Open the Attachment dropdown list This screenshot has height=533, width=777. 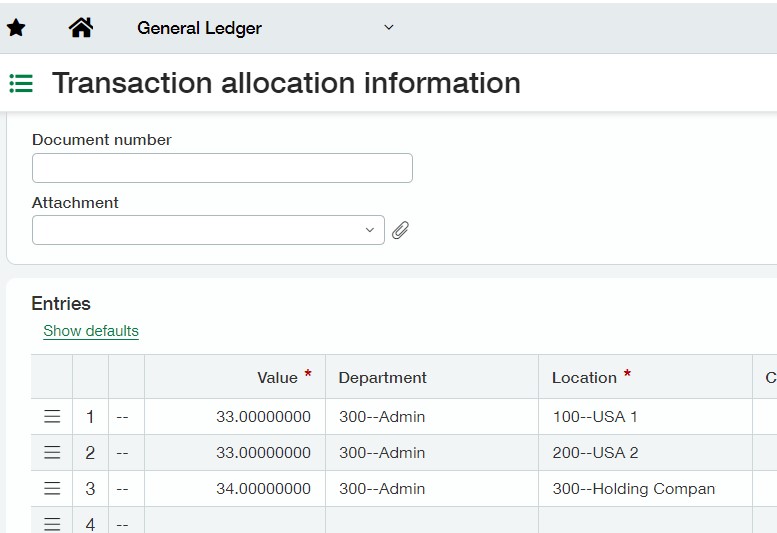click(x=369, y=230)
